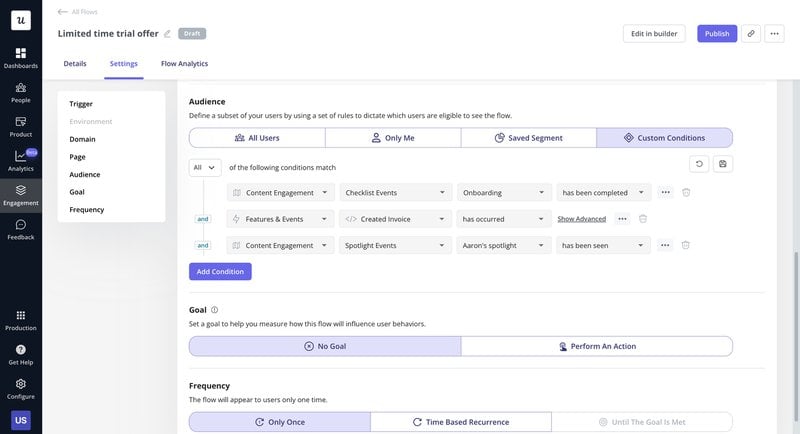Select the Perform An Action goal
This screenshot has height=434, width=800.
coord(597,346)
